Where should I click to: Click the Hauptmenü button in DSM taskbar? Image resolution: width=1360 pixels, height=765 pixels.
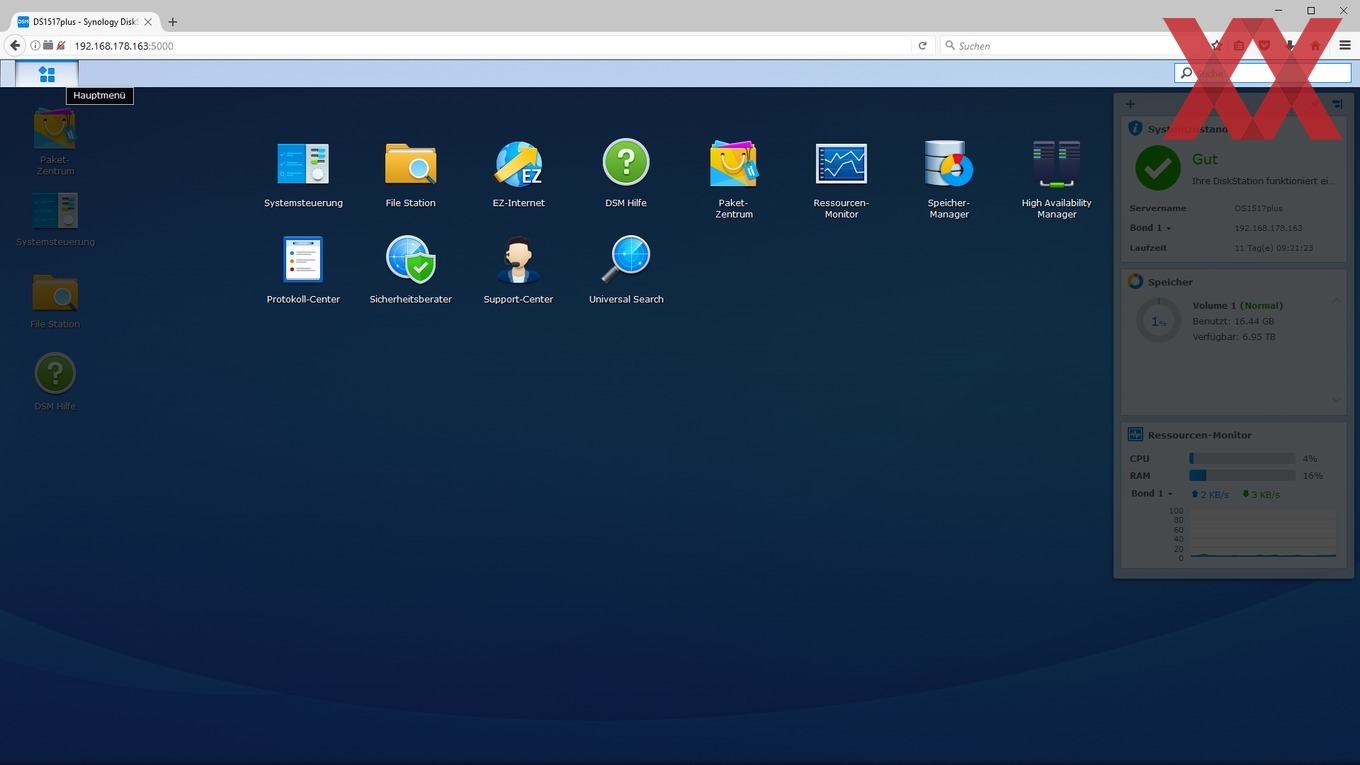point(47,74)
